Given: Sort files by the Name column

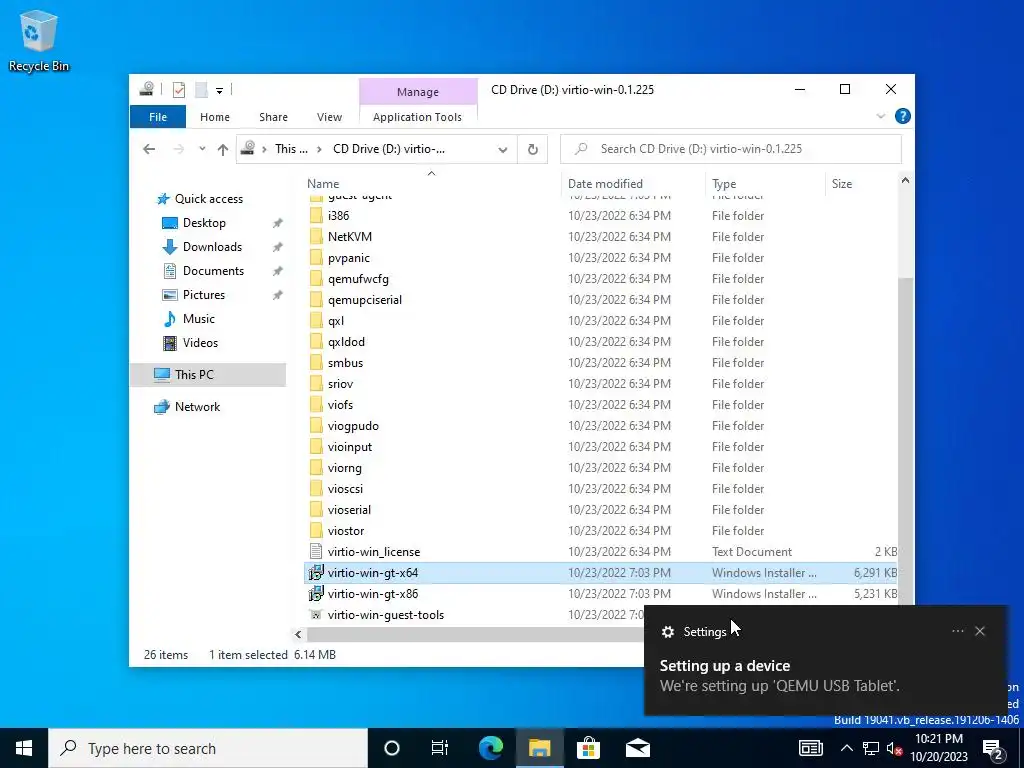Looking at the screenshot, I should point(431,184).
